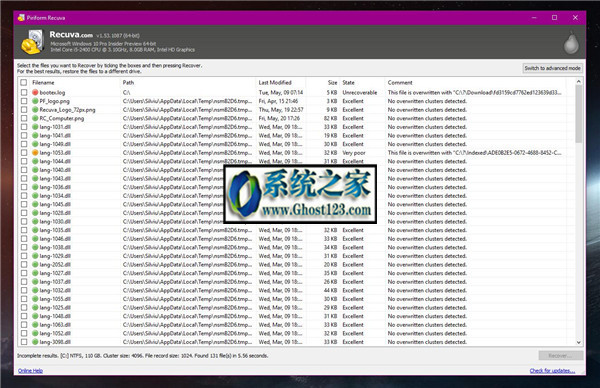Click the Piriform Recuva title bar icon
The image size is (600, 388).
pos(21,18)
